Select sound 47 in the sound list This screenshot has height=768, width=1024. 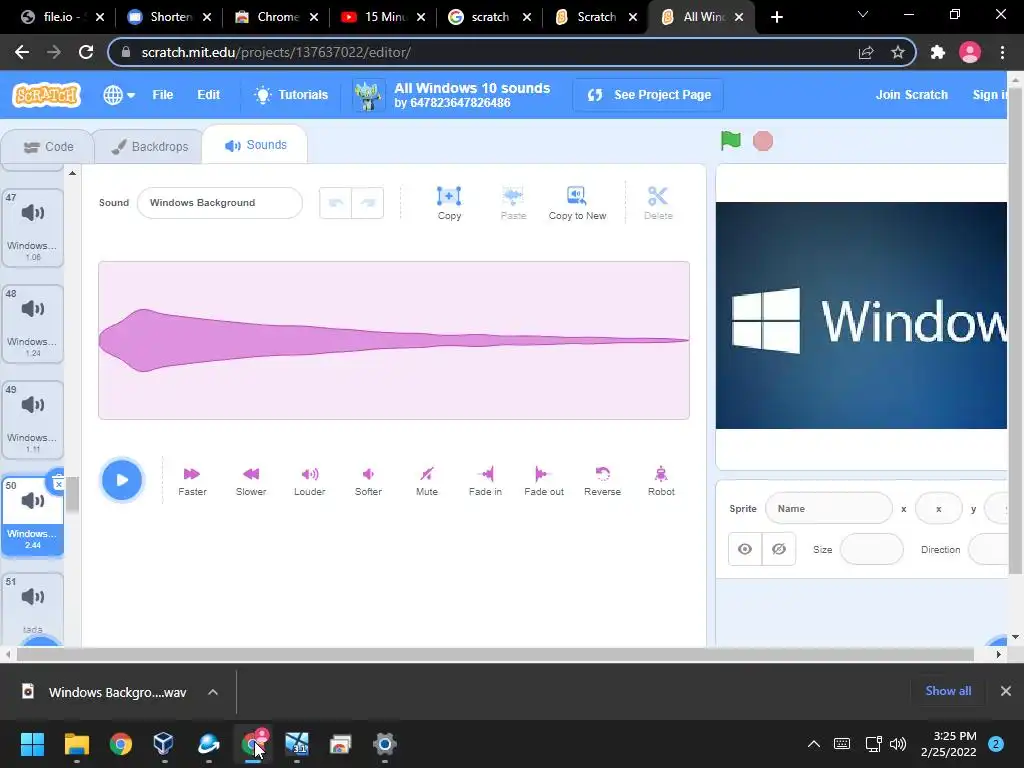coord(33,227)
